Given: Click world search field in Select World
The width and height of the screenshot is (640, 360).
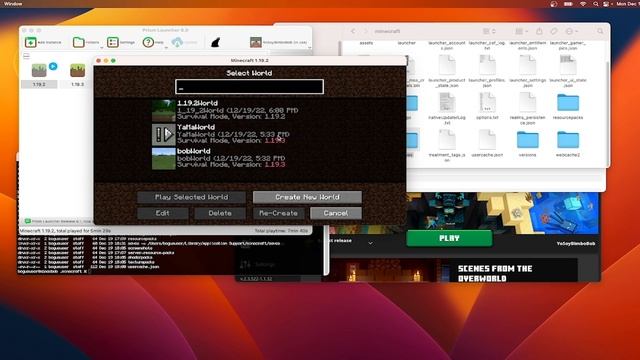Looking at the screenshot, I should tap(249, 87).
